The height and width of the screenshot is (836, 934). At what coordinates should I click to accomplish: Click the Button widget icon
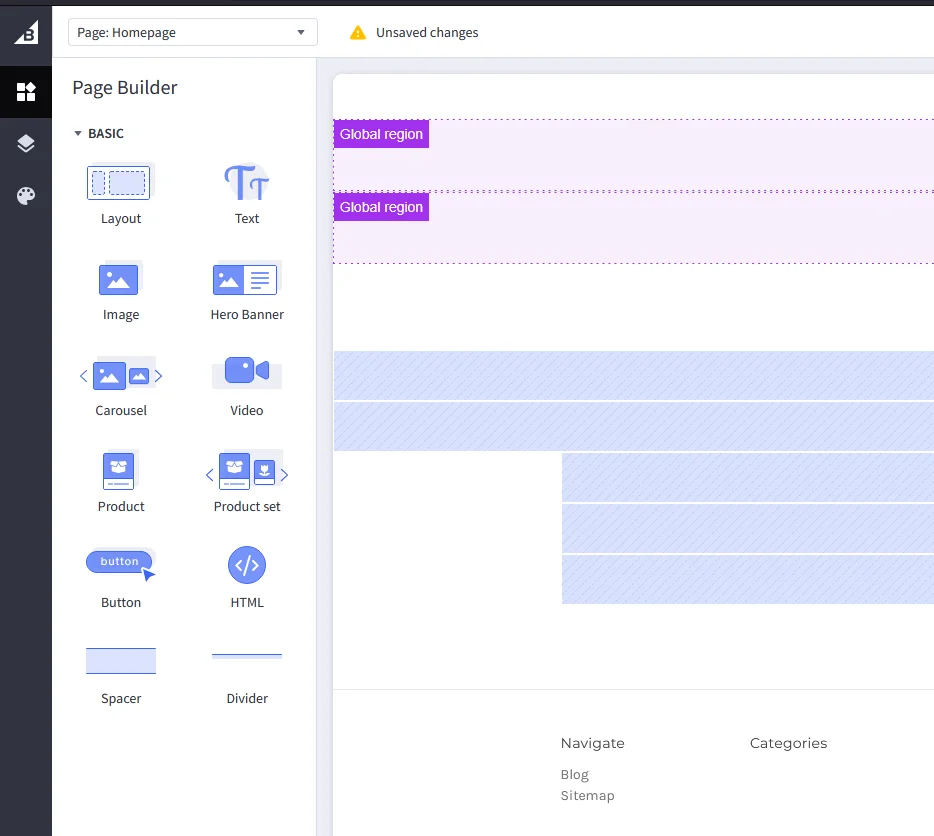point(120,561)
